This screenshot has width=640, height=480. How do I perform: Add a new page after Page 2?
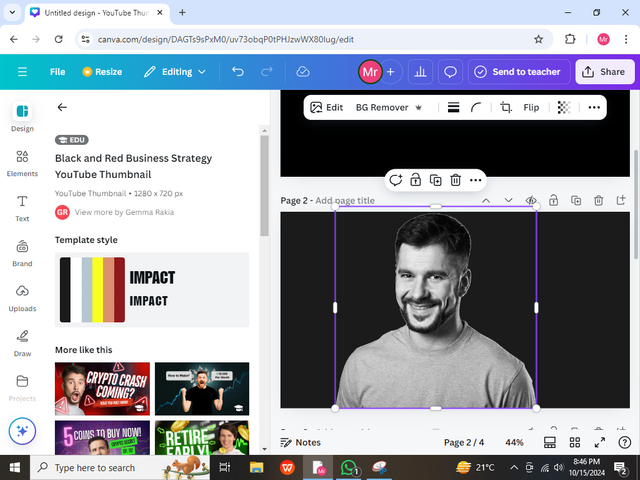point(621,200)
